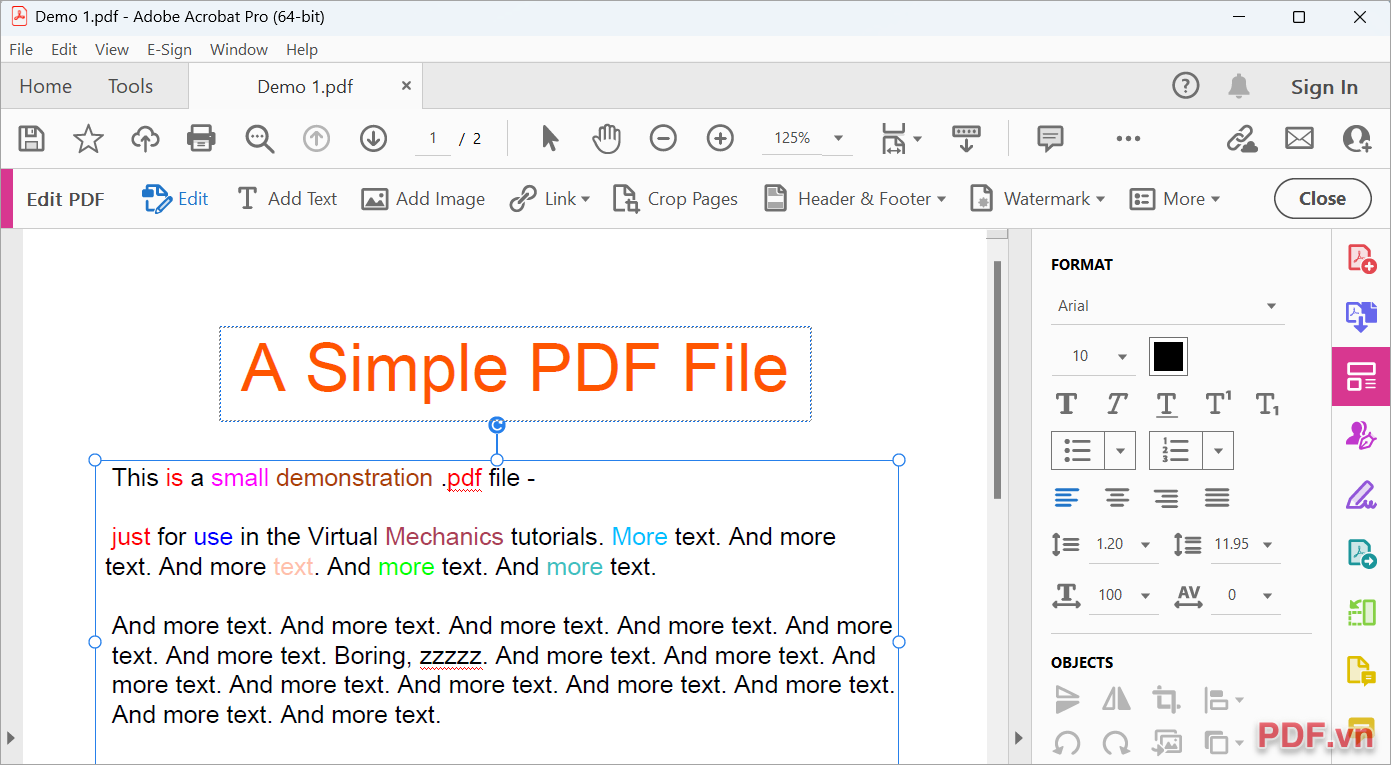Open notifications bell icon
The height and width of the screenshot is (765, 1391).
point(1239,86)
